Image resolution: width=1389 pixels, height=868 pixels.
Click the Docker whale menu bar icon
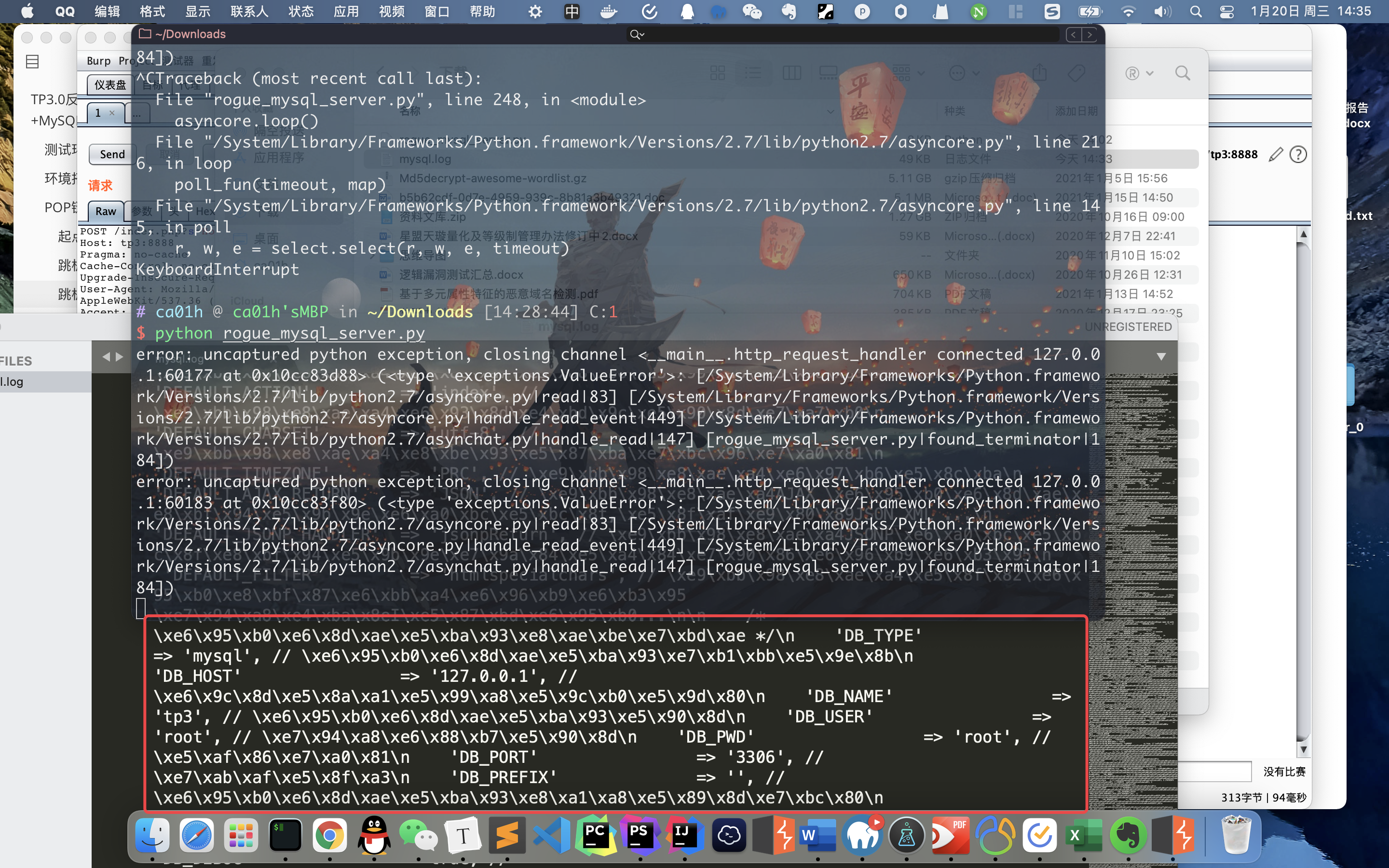tap(608, 12)
